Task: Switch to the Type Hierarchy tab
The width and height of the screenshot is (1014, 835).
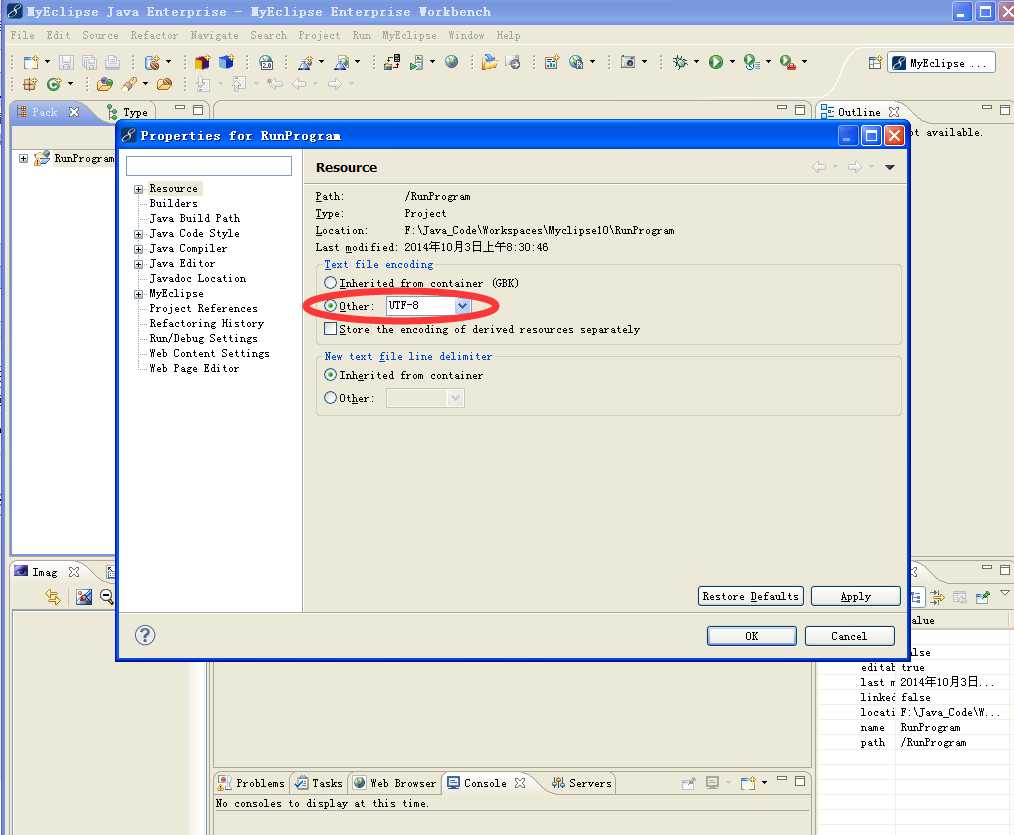Action: 127,112
